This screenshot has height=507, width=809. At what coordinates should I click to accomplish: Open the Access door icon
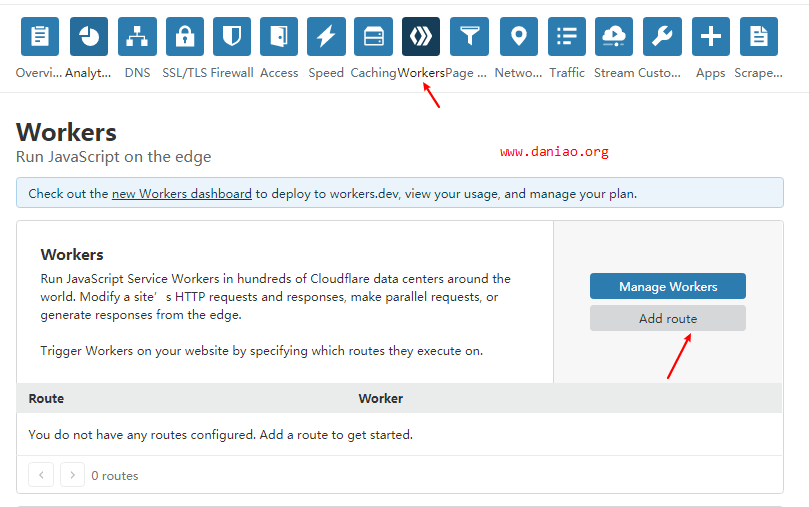tap(279, 37)
